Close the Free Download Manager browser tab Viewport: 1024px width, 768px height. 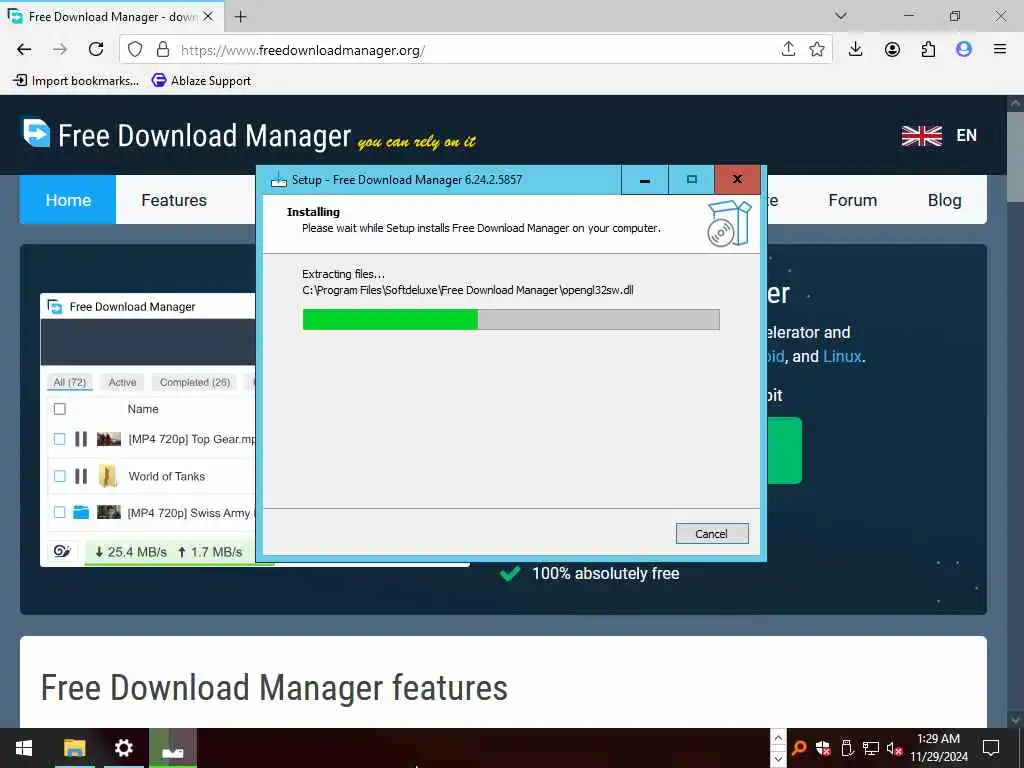pos(208,16)
